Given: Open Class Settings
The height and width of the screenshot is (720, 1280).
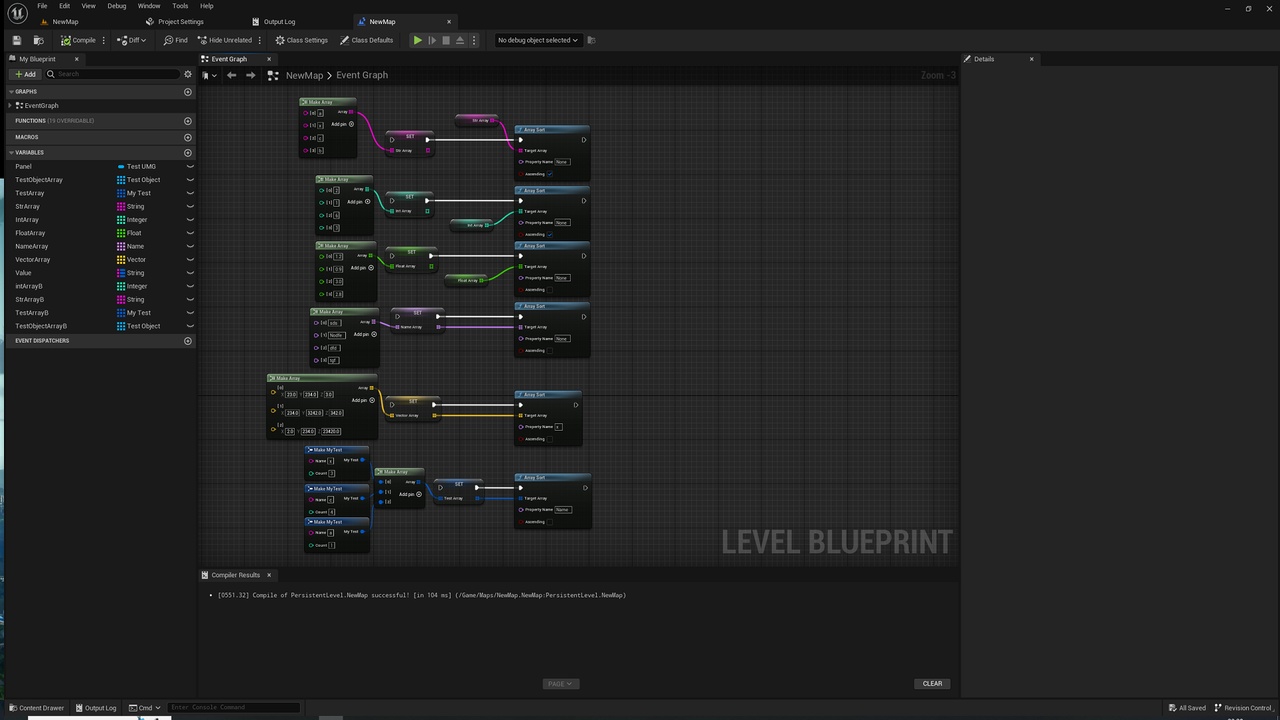Looking at the screenshot, I should pyautogui.click(x=301, y=40).
